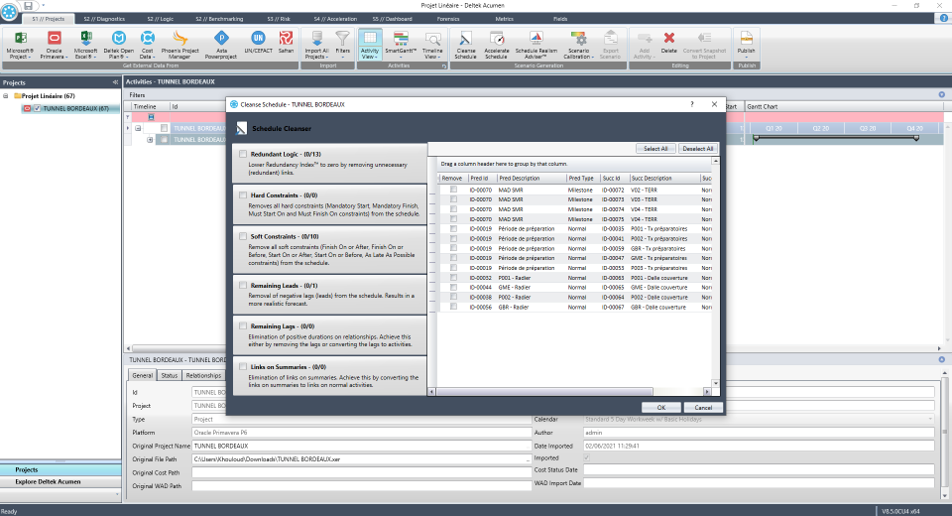Check Links on Summaries option
The height and width of the screenshot is (516, 952).
tap(243, 367)
